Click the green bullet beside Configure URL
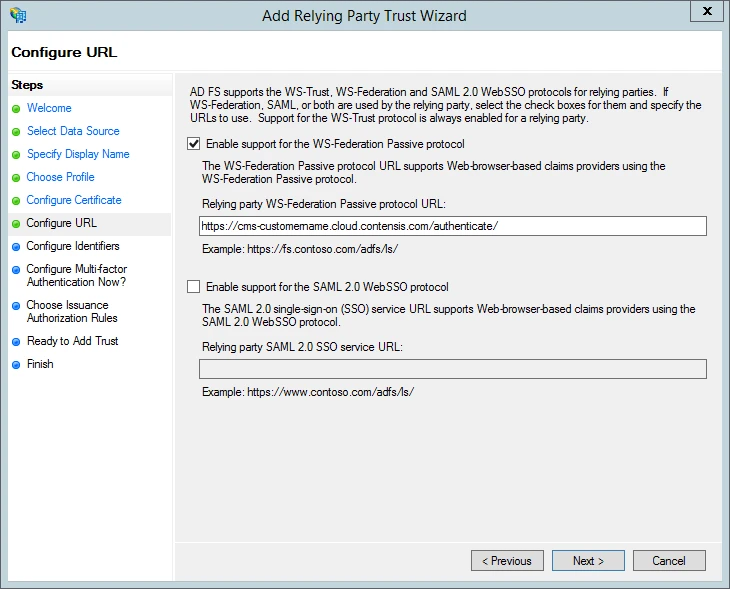This screenshot has width=730, height=589. (16, 224)
